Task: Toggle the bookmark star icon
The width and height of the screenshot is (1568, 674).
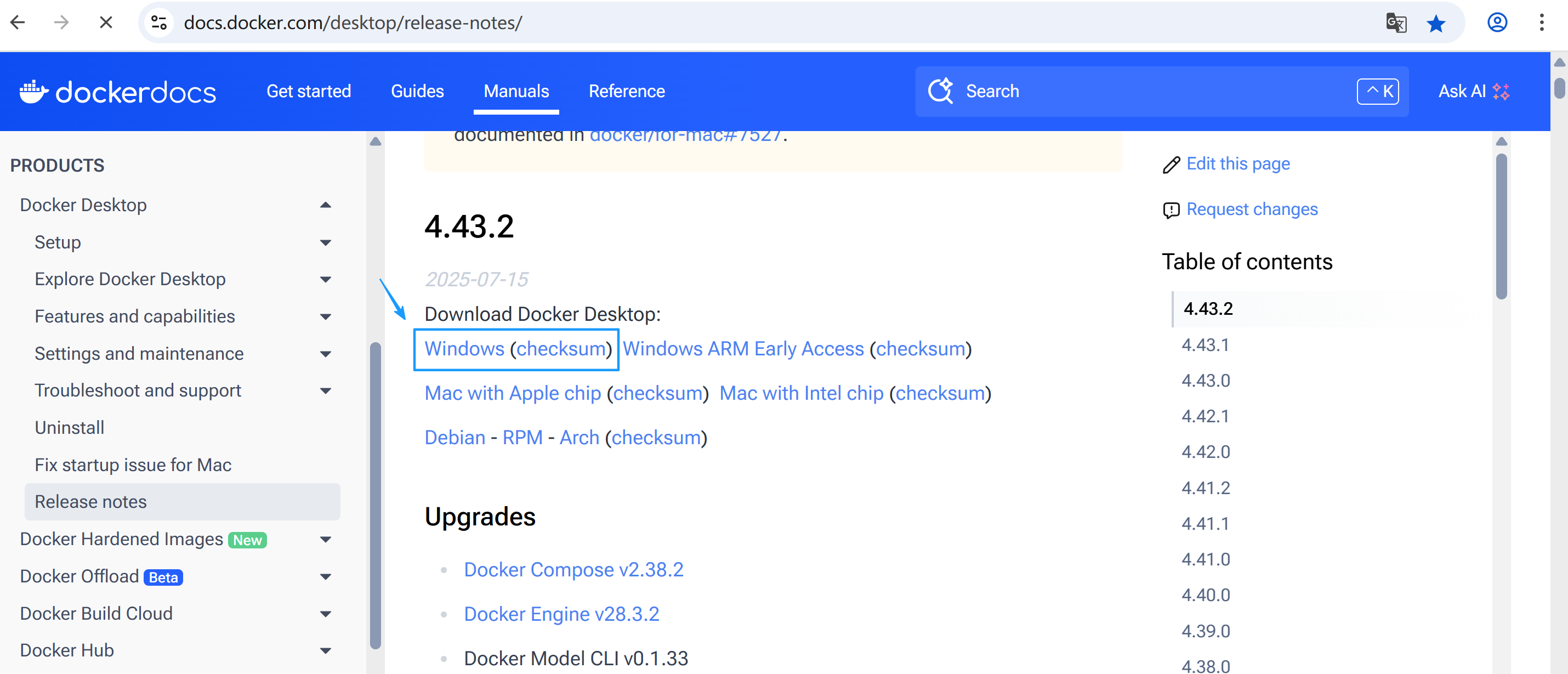Action: [1436, 23]
